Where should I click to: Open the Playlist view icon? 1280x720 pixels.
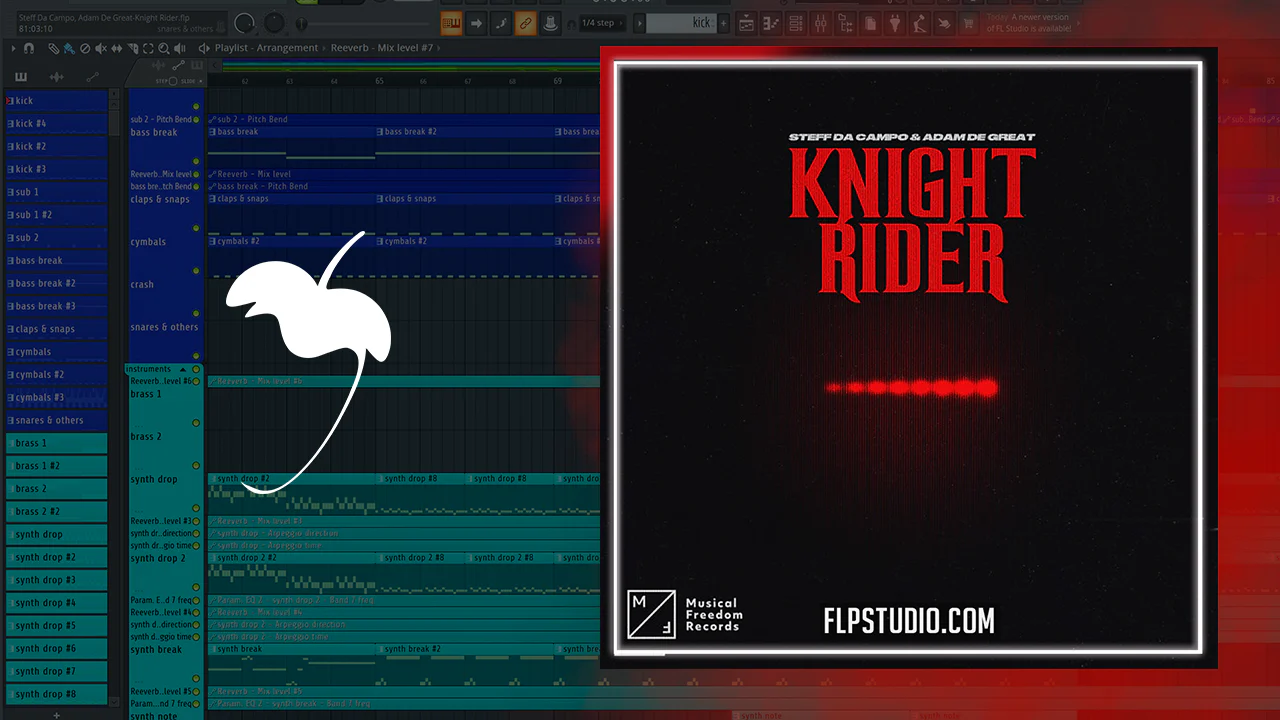(x=747, y=23)
